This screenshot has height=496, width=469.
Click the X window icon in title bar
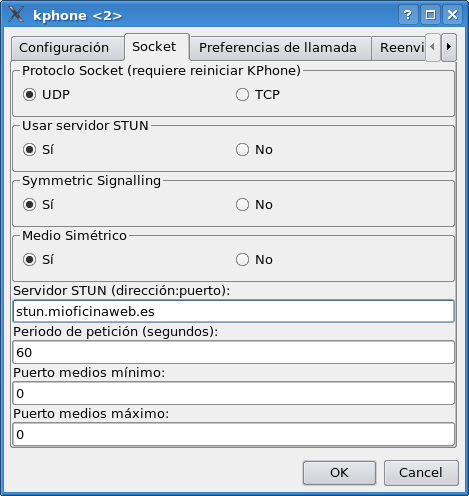tap(16, 15)
